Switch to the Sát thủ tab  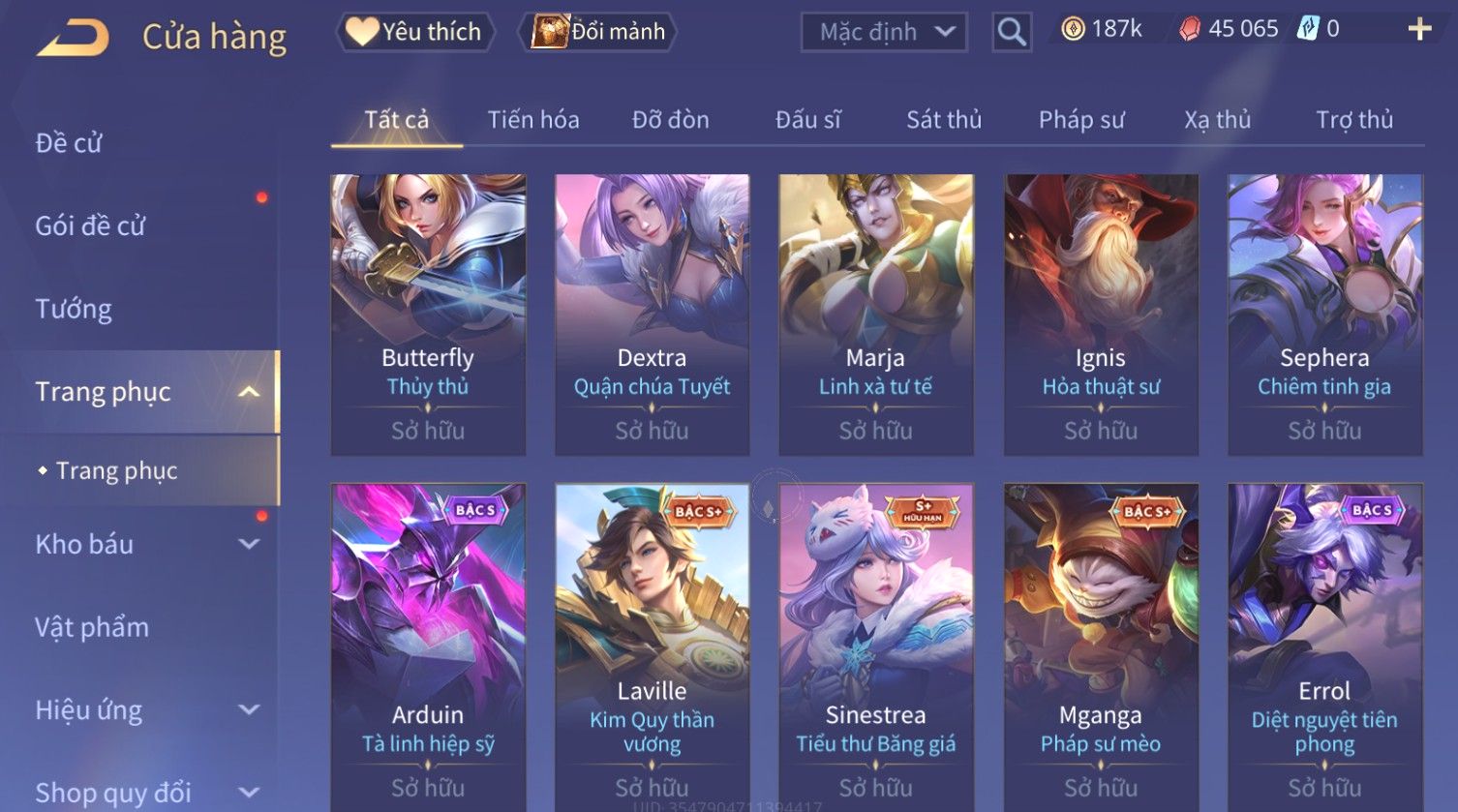(944, 120)
